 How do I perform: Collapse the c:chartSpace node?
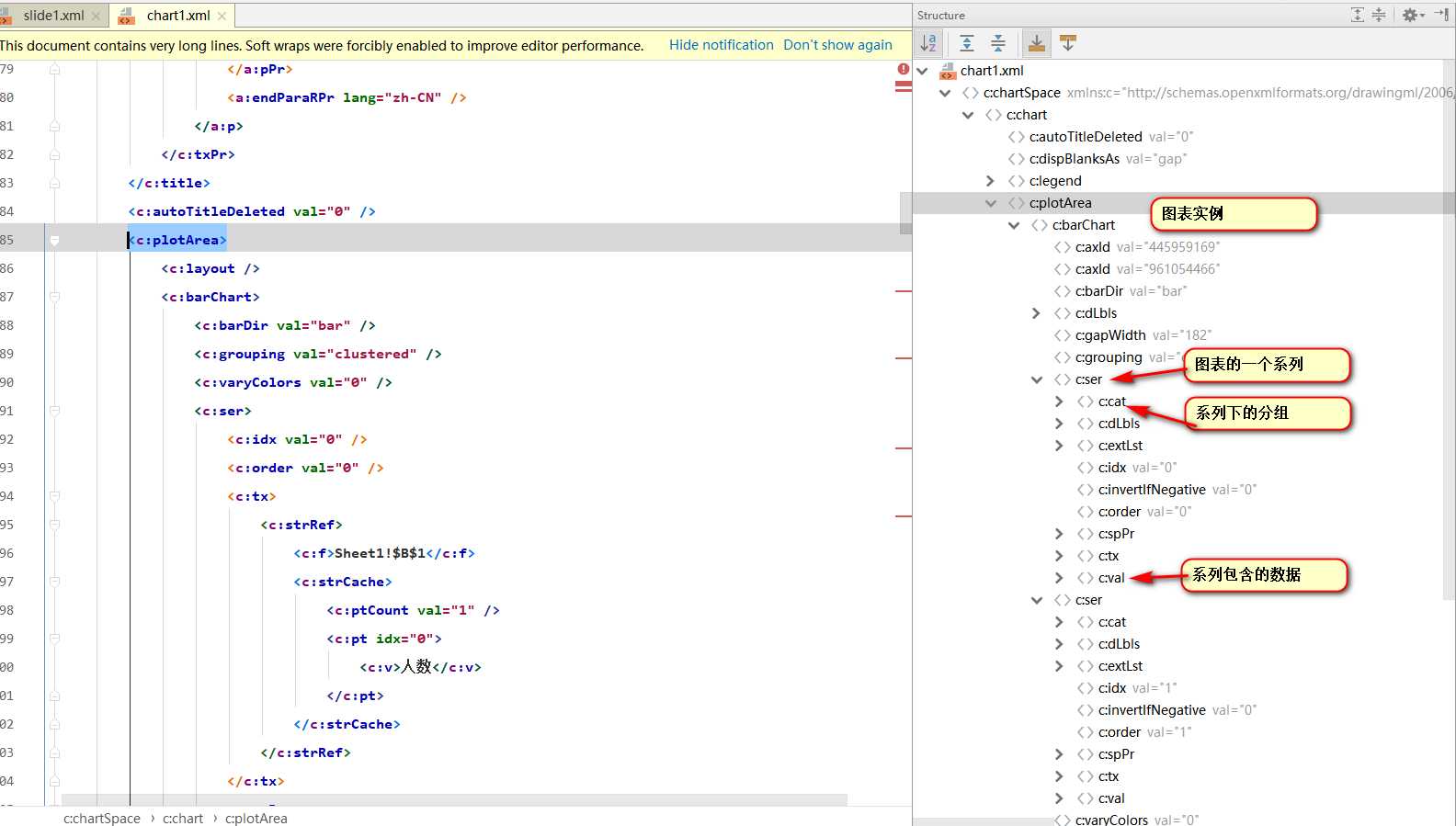[x=945, y=93]
